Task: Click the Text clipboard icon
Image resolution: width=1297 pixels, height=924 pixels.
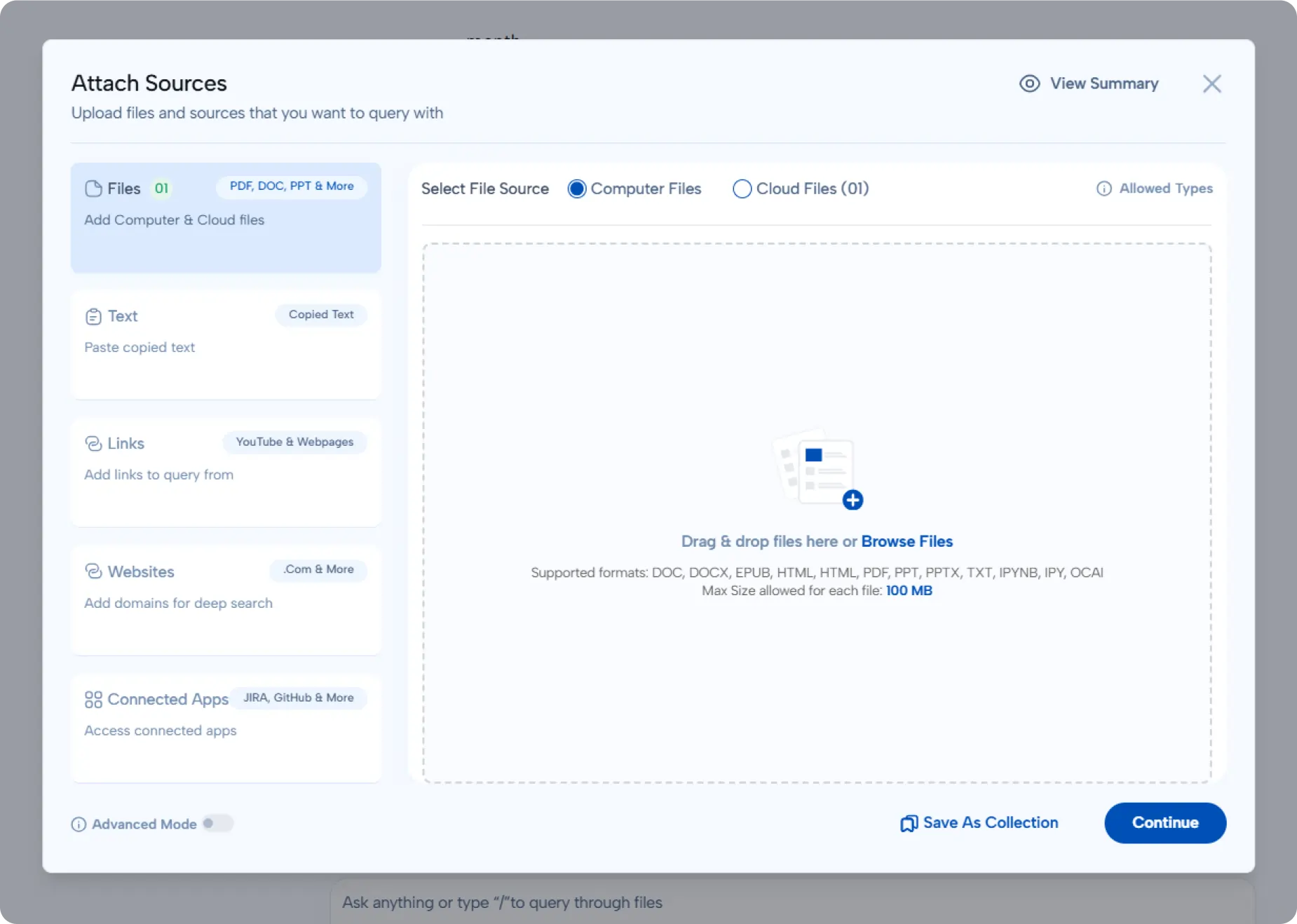Action: click(x=93, y=317)
